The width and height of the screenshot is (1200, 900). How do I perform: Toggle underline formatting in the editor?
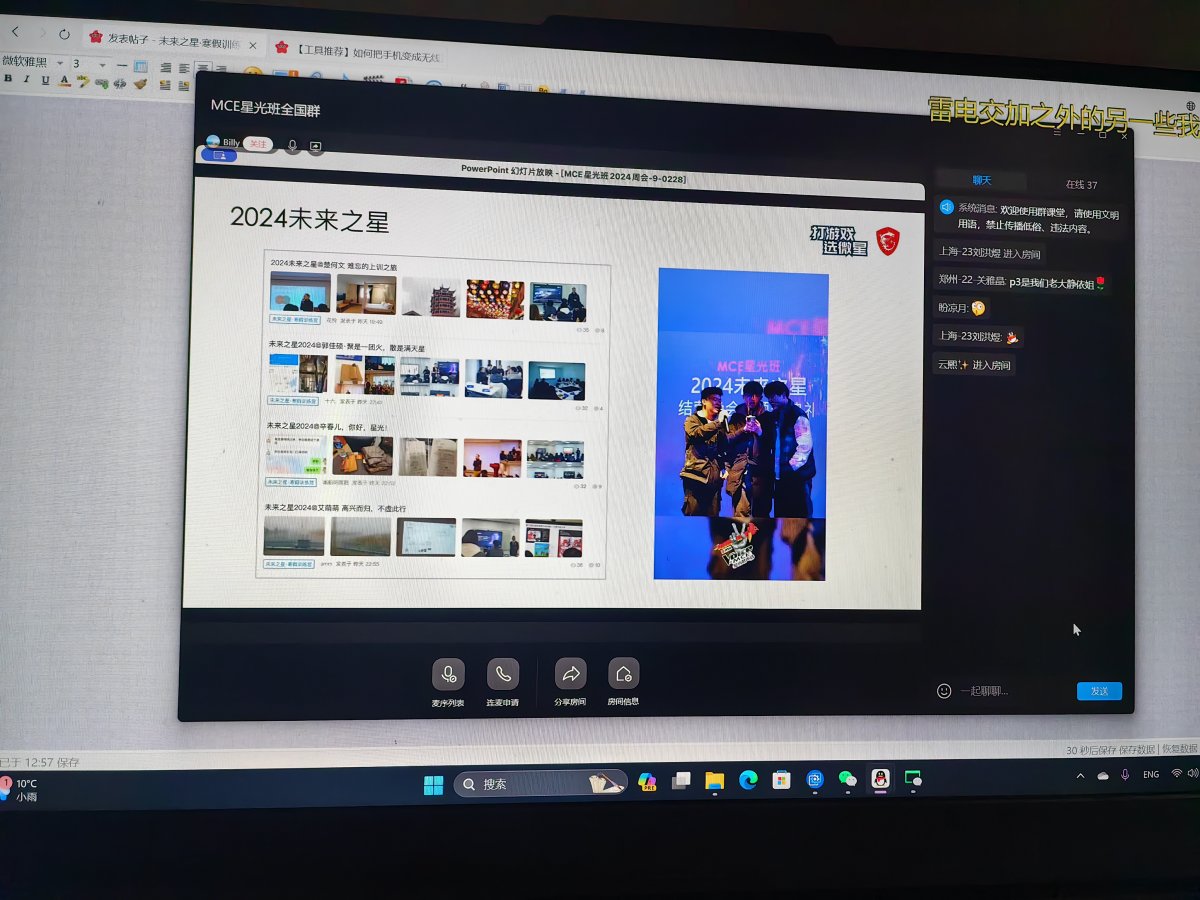[x=44, y=80]
